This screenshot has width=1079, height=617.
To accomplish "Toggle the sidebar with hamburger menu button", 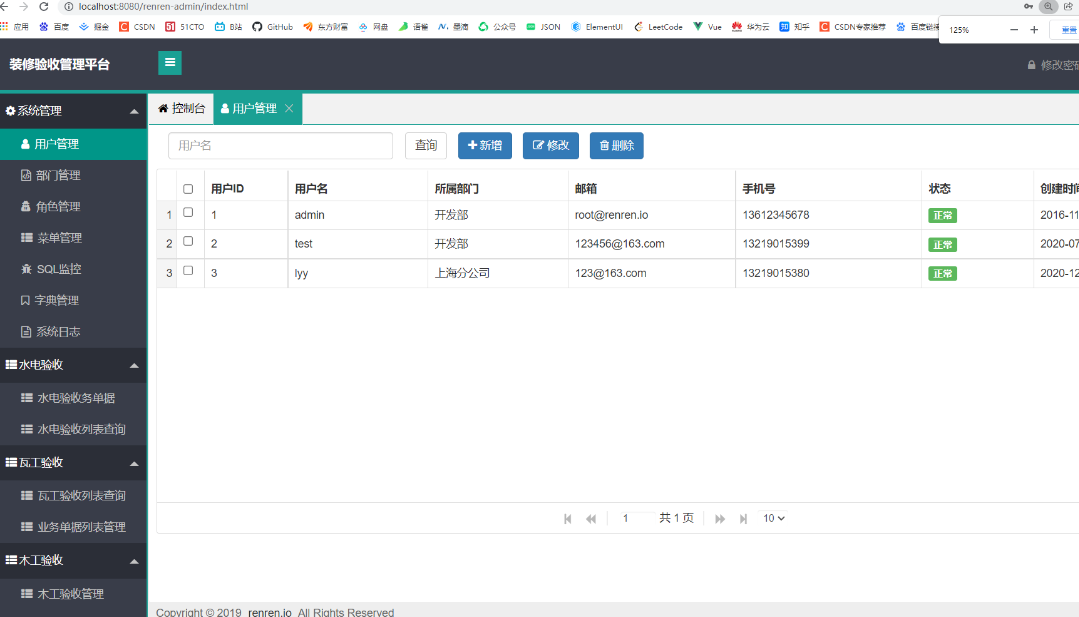I will (170, 63).
